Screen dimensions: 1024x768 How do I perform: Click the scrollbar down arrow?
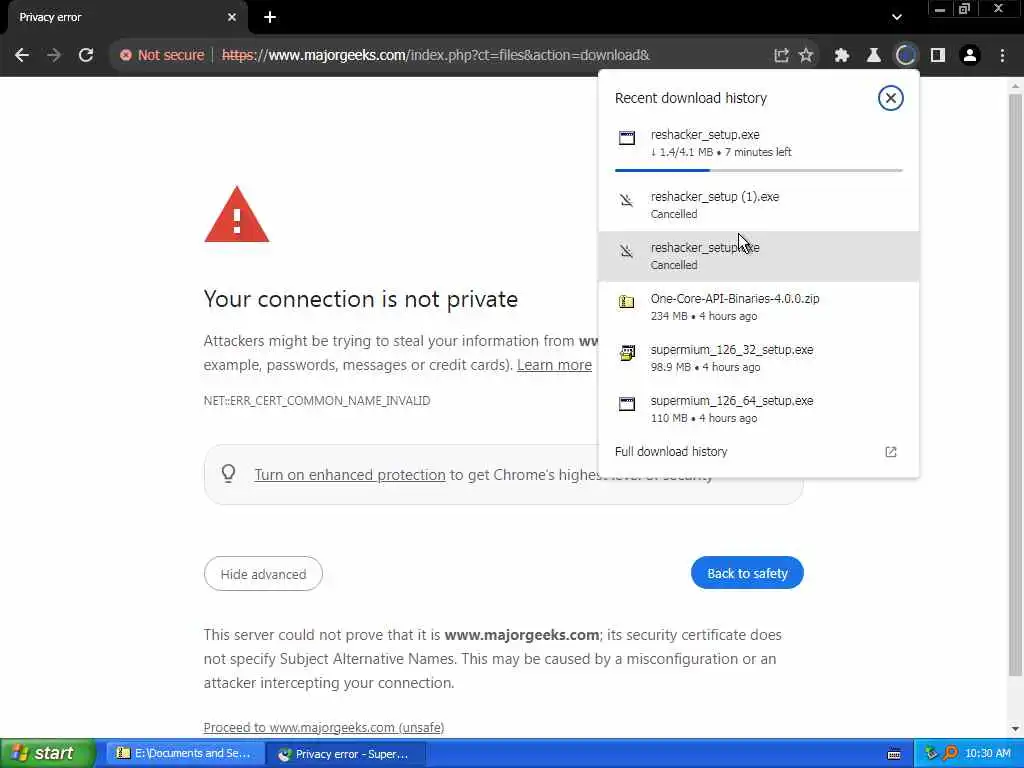(x=1015, y=728)
